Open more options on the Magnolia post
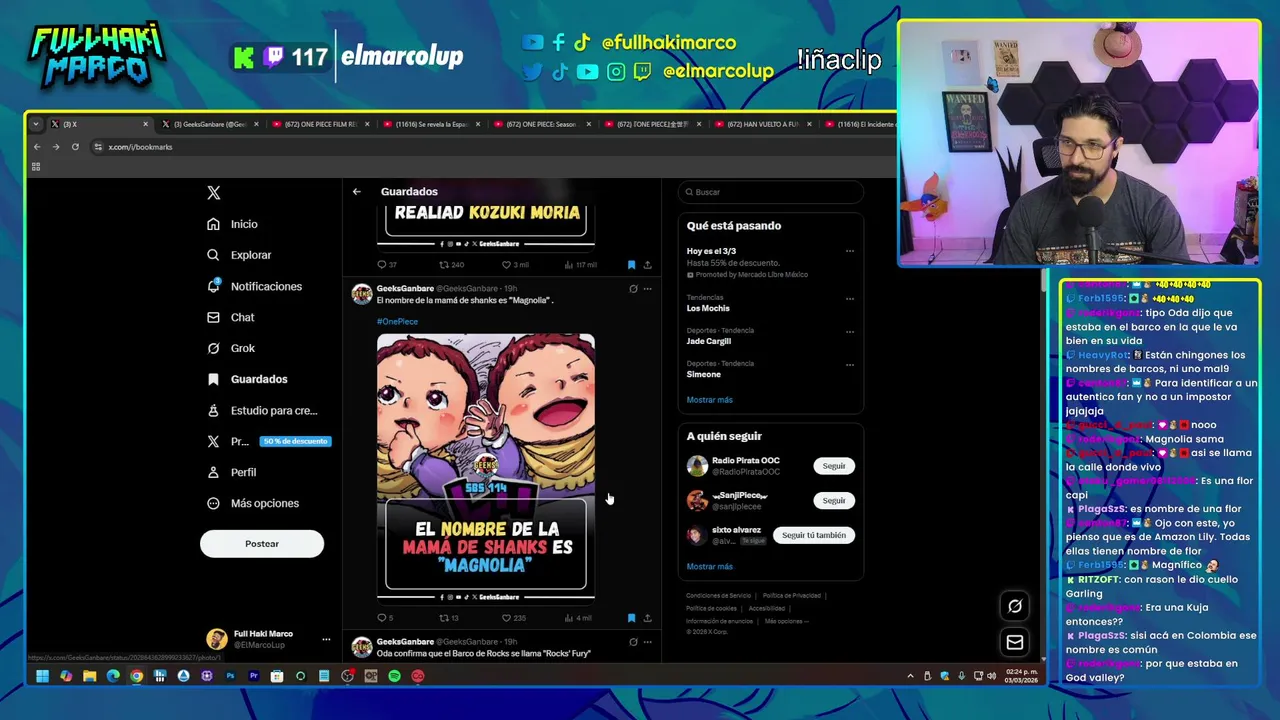The height and width of the screenshot is (720, 1280). pos(648,289)
